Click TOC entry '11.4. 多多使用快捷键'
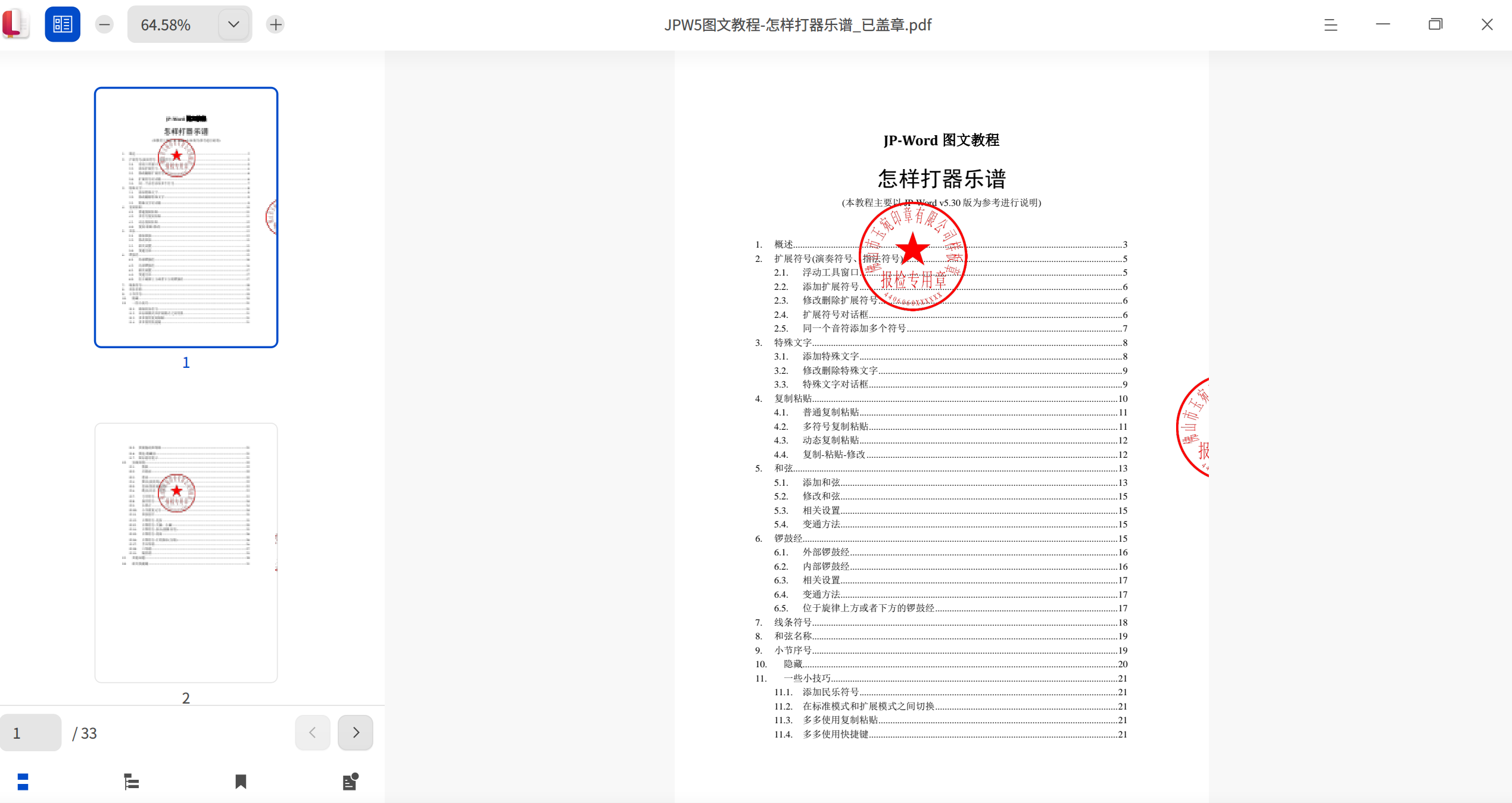The image size is (1512, 803). [x=950, y=735]
